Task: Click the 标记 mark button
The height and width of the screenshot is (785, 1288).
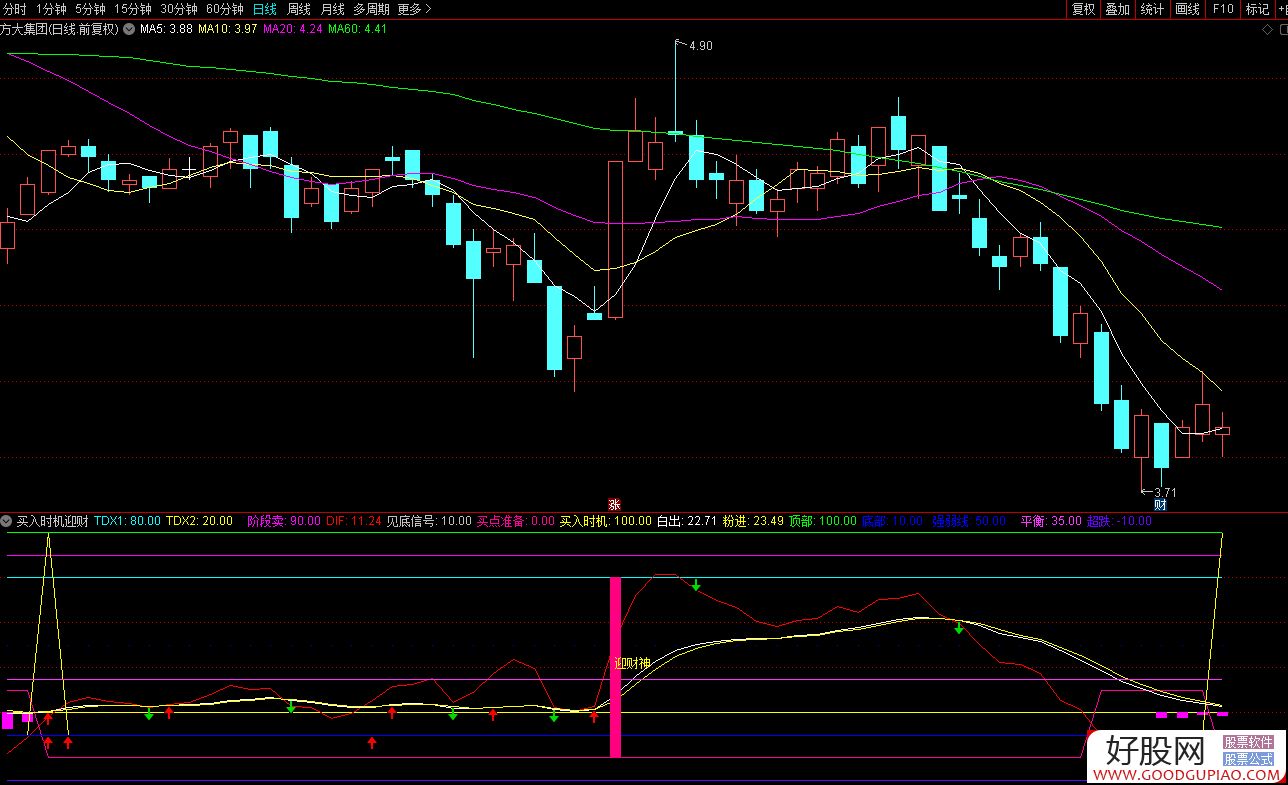Action: (1257, 9)
